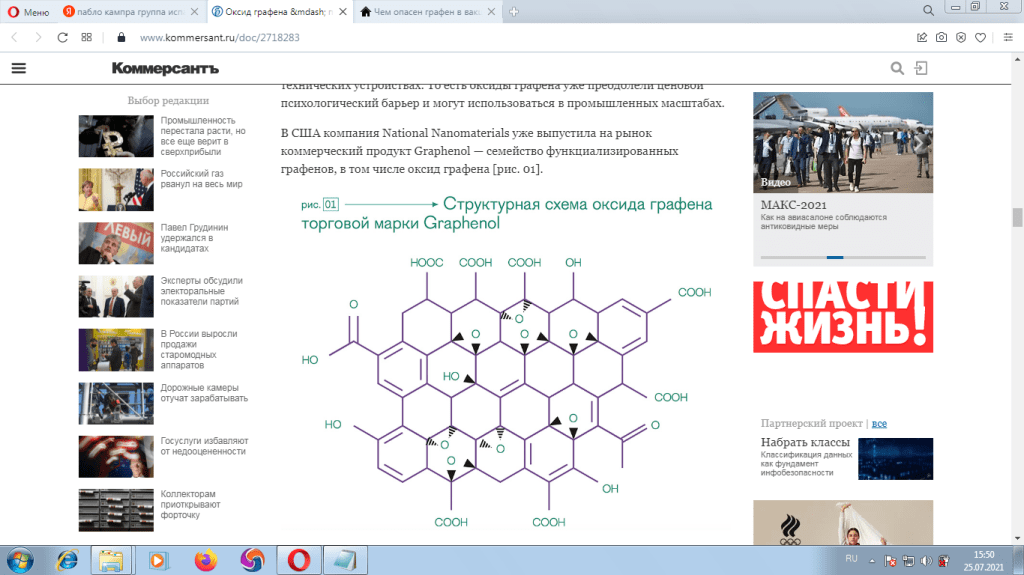Go forward to next page
This screenshot has height=575, width=1024.
[38, 37]
